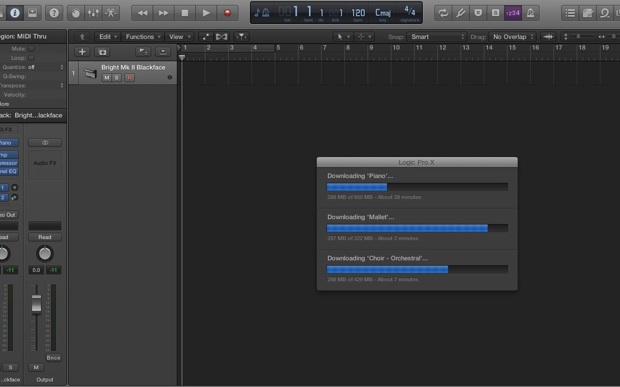Viewport: 620px width, 387px height.
Task: Click the Output stereo link button
Action: (45, 142)
